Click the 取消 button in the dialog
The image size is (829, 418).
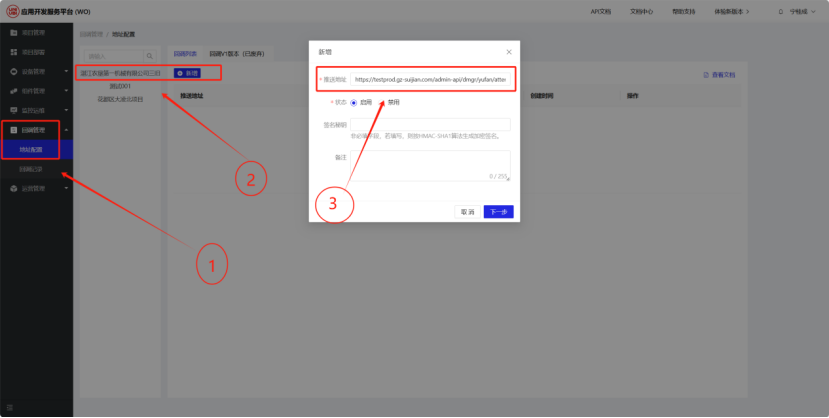(466, 212)
